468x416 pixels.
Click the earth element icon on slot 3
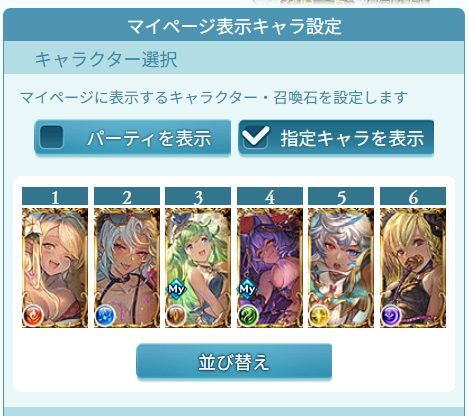(176, 316)
